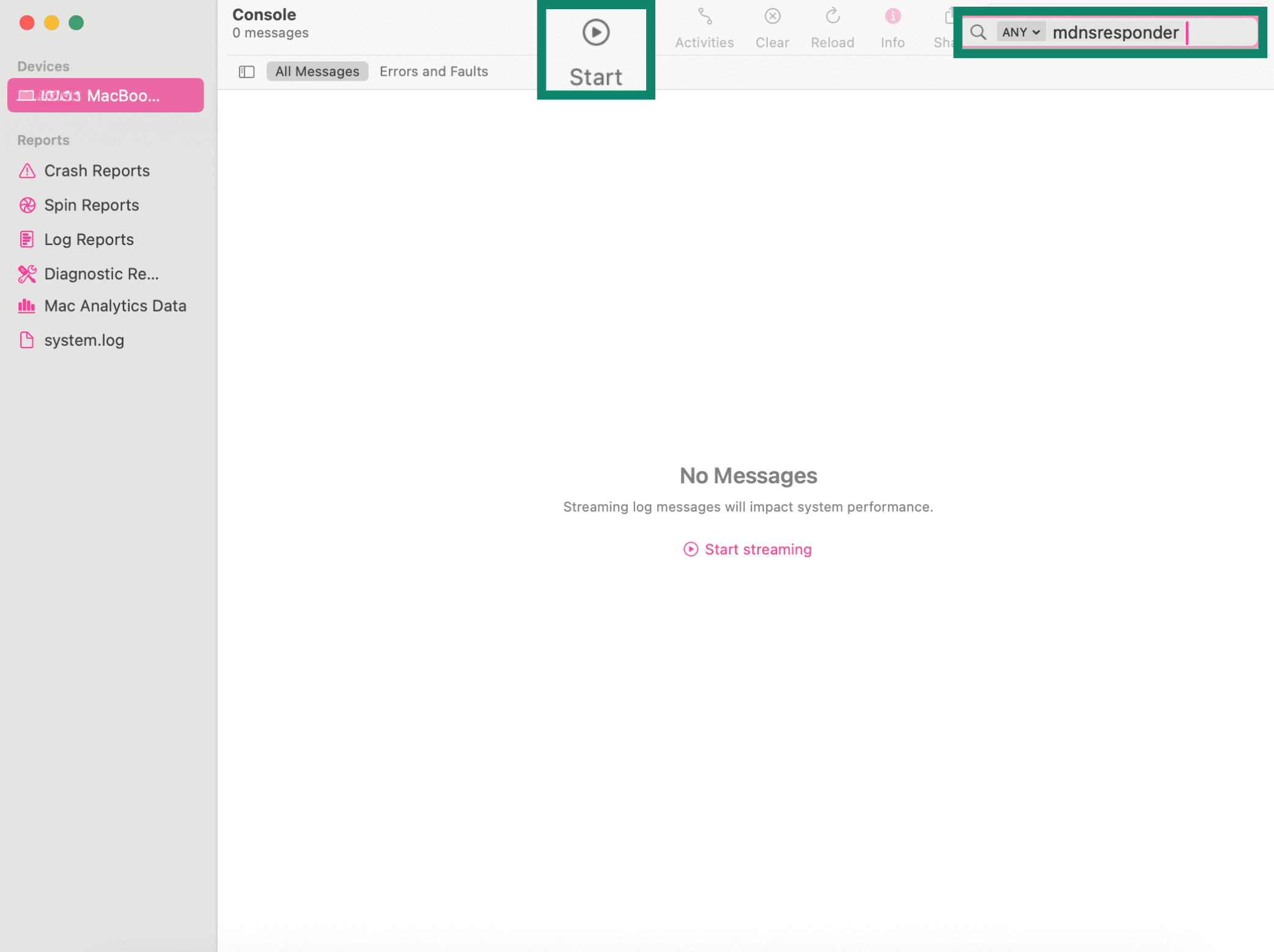This screenshot has width=1274, height=952.
Task: Toggle the sidebar panel icon beside All Messages
Action: (x=246, y=71)
